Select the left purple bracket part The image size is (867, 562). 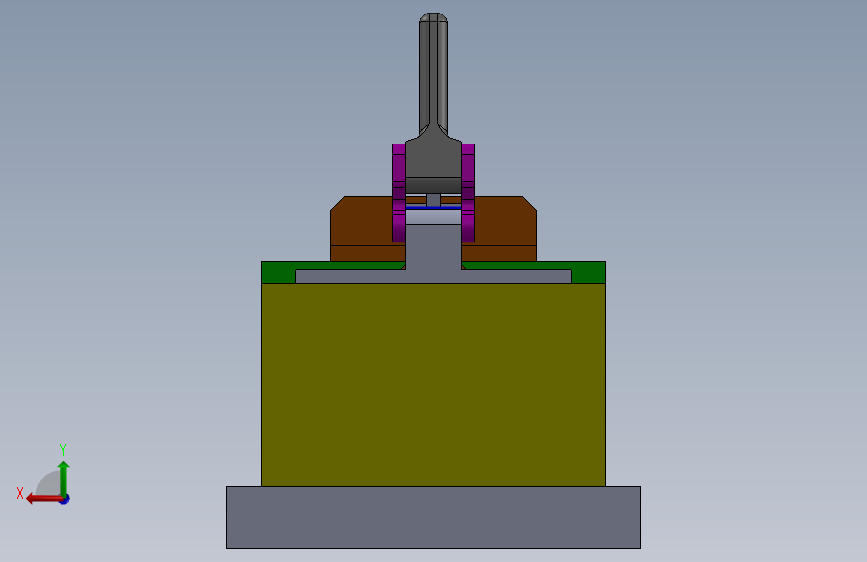tap(399, 193)
